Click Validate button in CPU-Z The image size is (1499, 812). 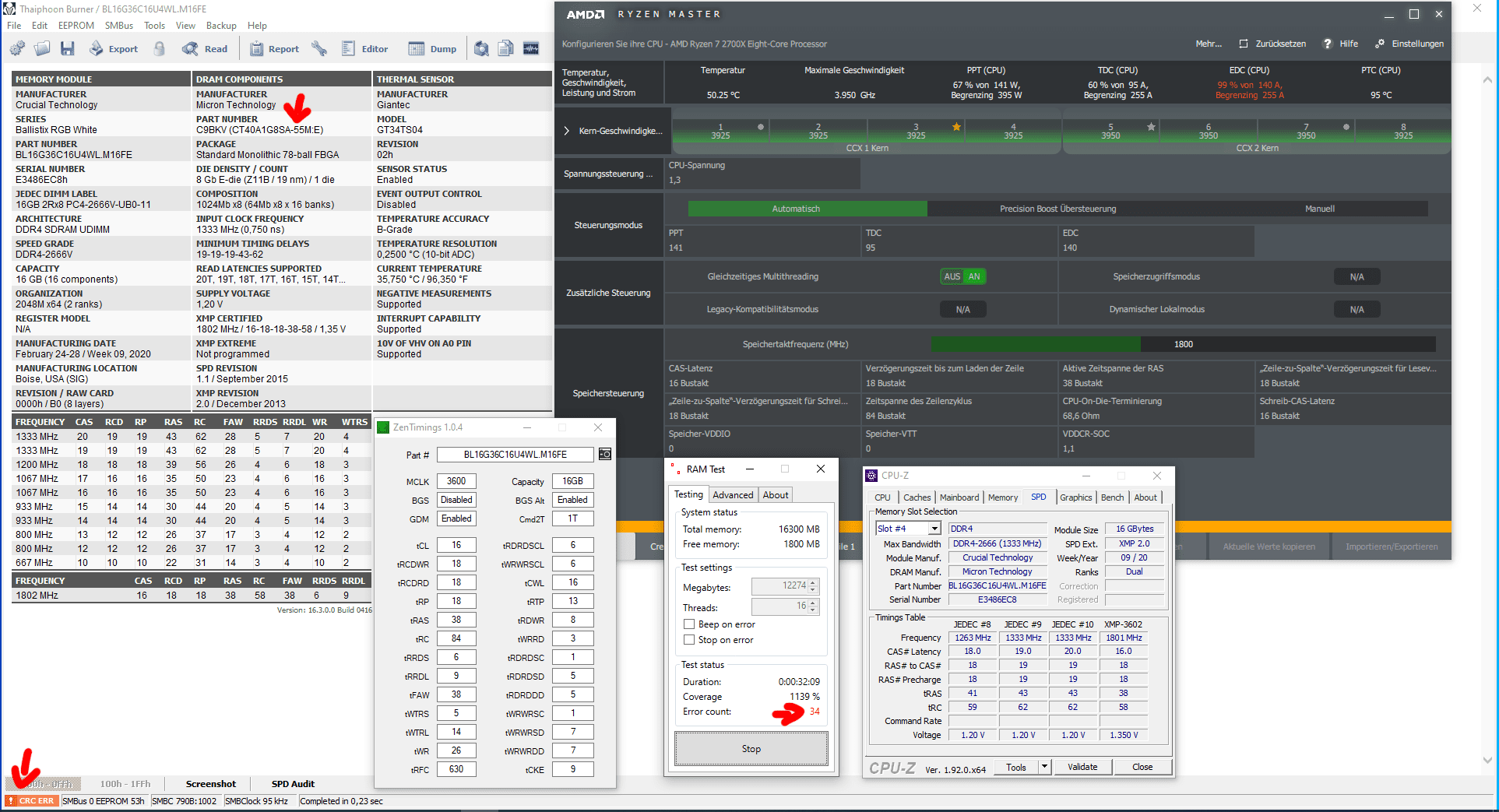tap(1082, 767)
